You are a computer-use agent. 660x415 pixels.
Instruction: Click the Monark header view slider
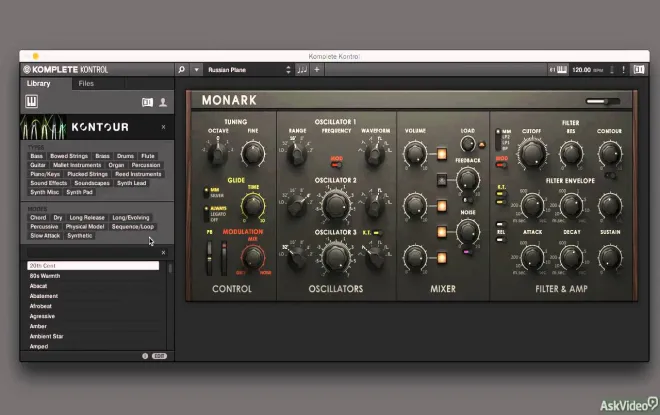pos(602,101)
